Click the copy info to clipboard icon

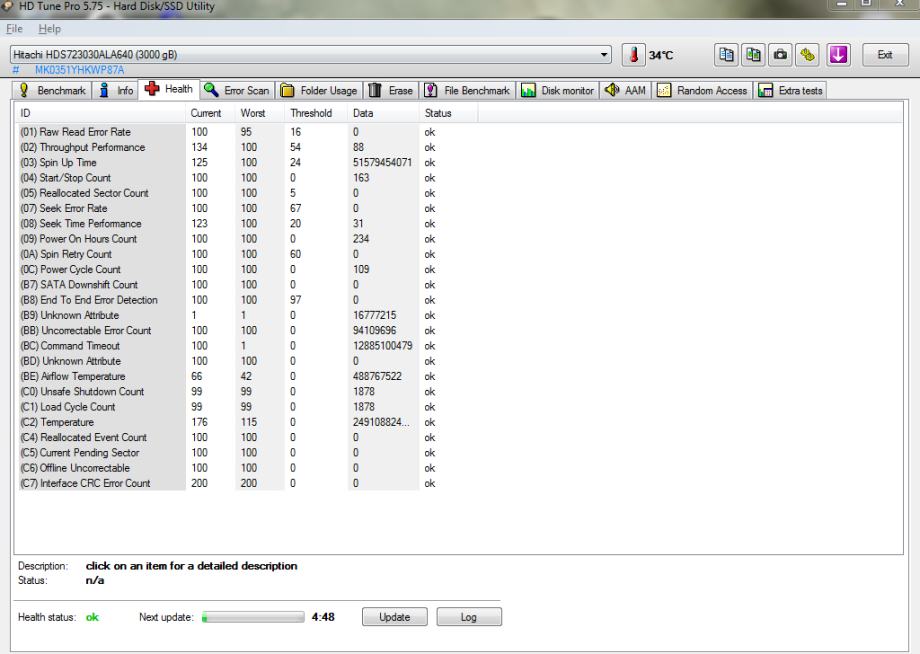coord(726,55)
